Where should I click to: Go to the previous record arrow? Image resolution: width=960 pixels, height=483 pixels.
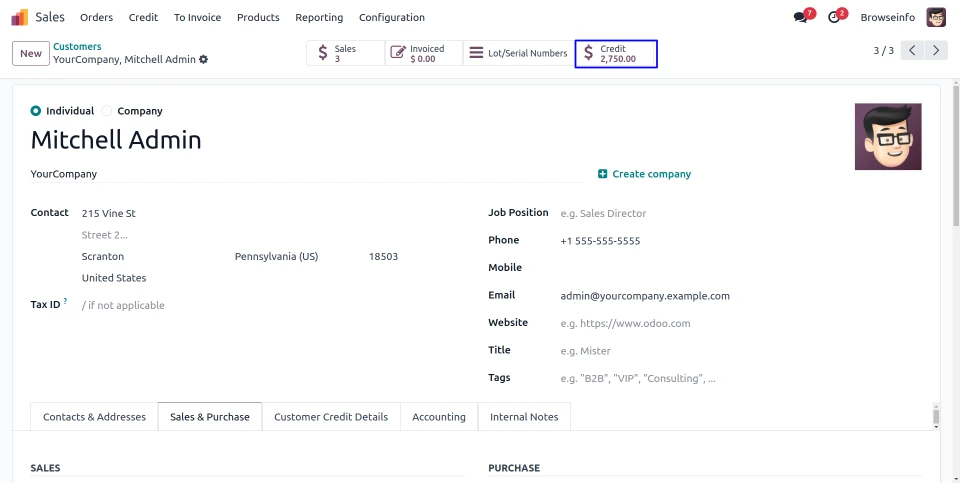(912, 51)
